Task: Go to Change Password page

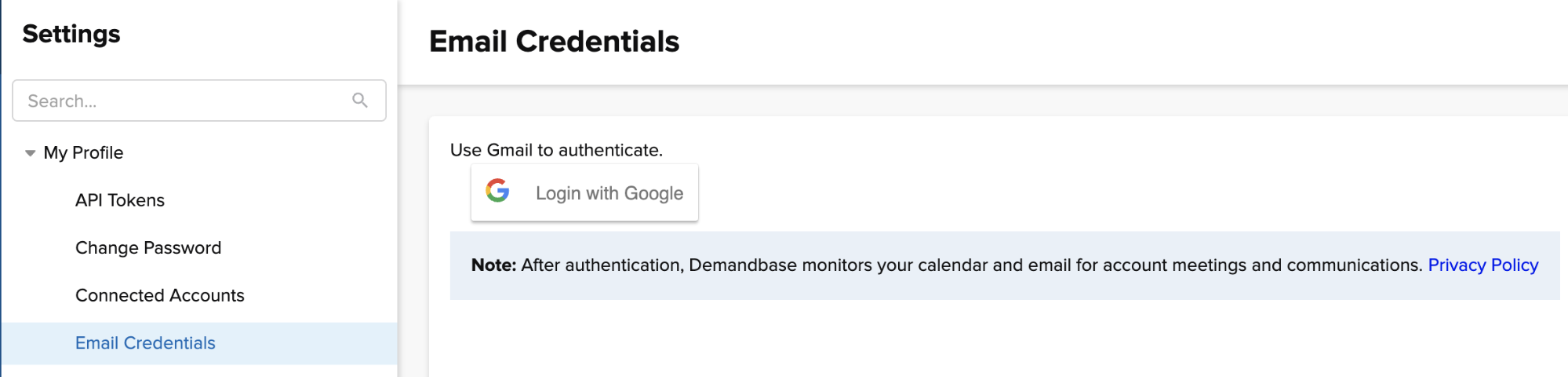Action: [148, 247]
